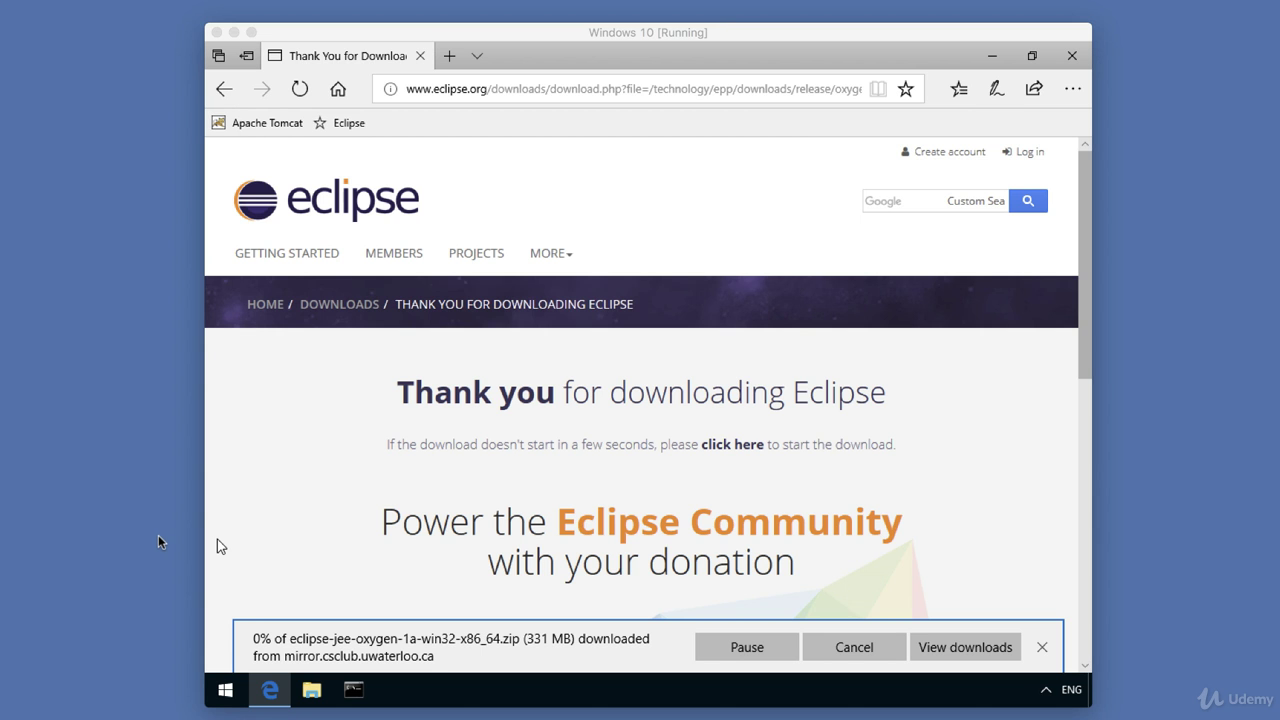The image size is (1280, 720).
Task: Open Edge settings and more menu
Action: [x=1073, y=89]
